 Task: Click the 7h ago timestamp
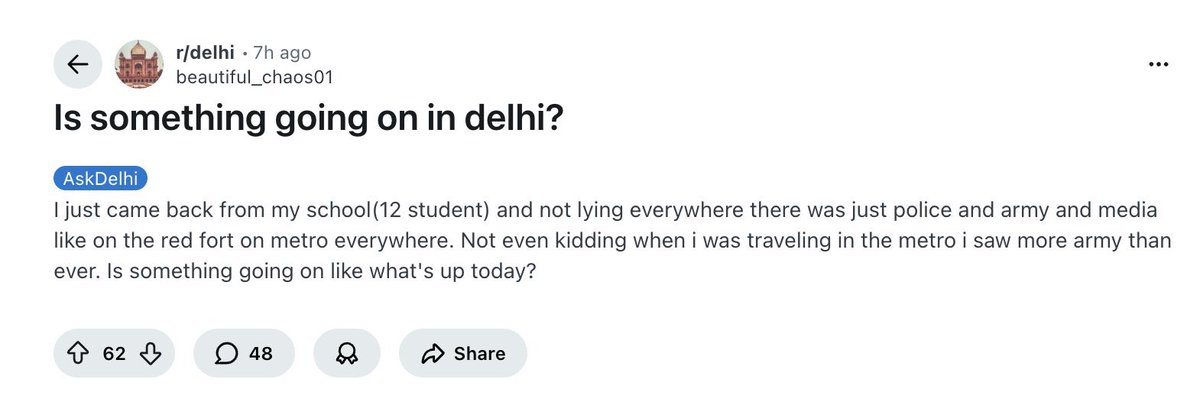282,53
